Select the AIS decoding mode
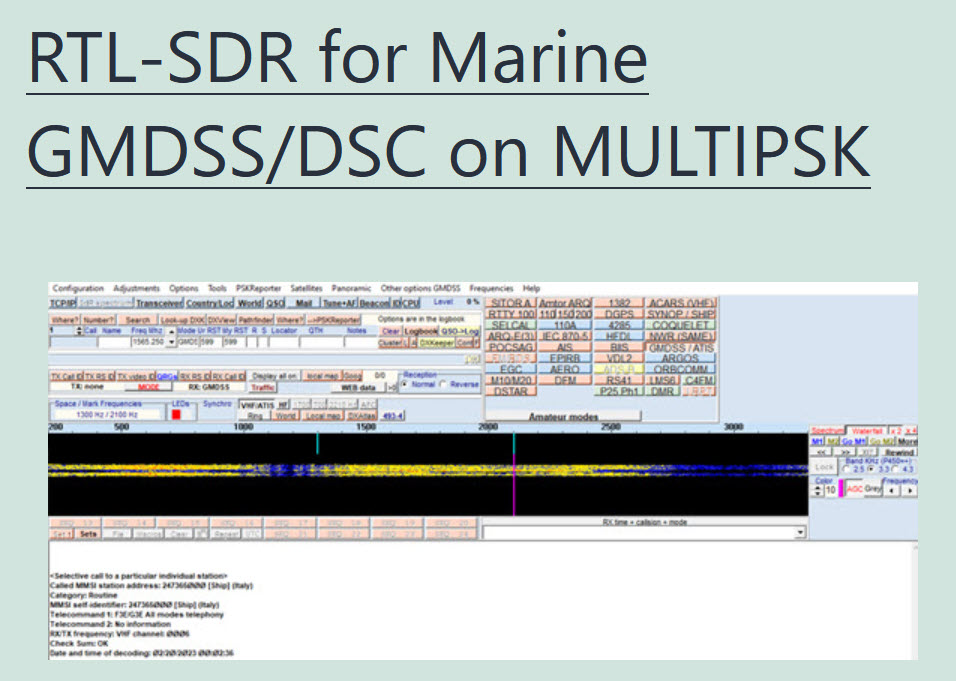 564,347
